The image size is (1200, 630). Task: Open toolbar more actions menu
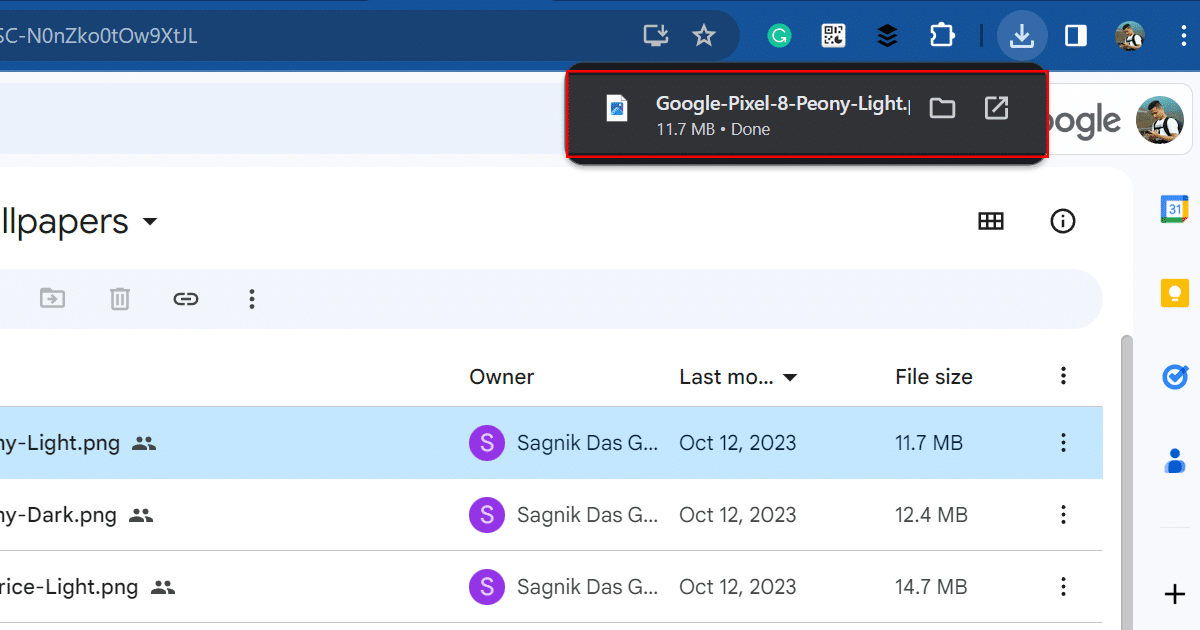click(252, 298)
